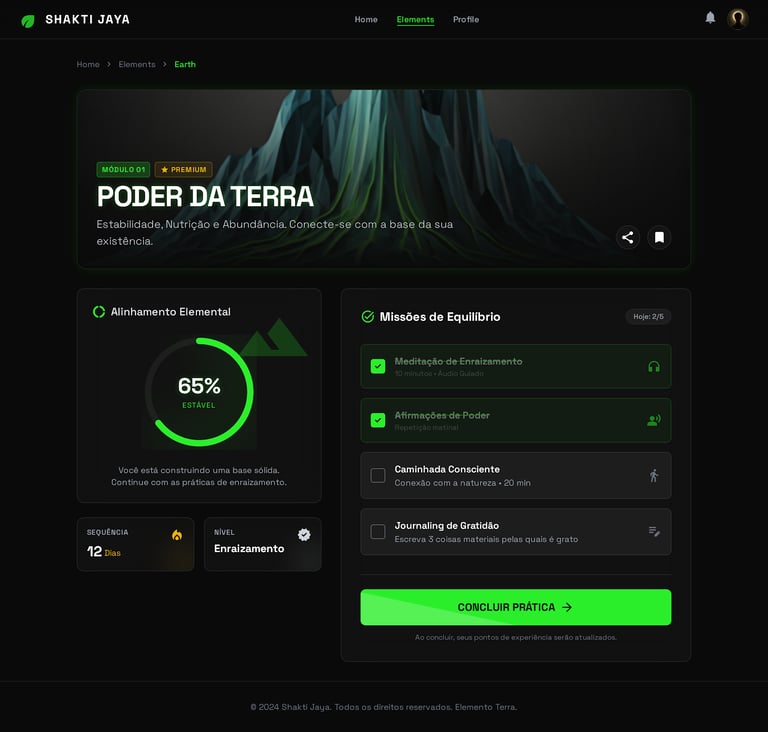Check the Journaling de Gratidão checkbox

[x=378, y=532]
